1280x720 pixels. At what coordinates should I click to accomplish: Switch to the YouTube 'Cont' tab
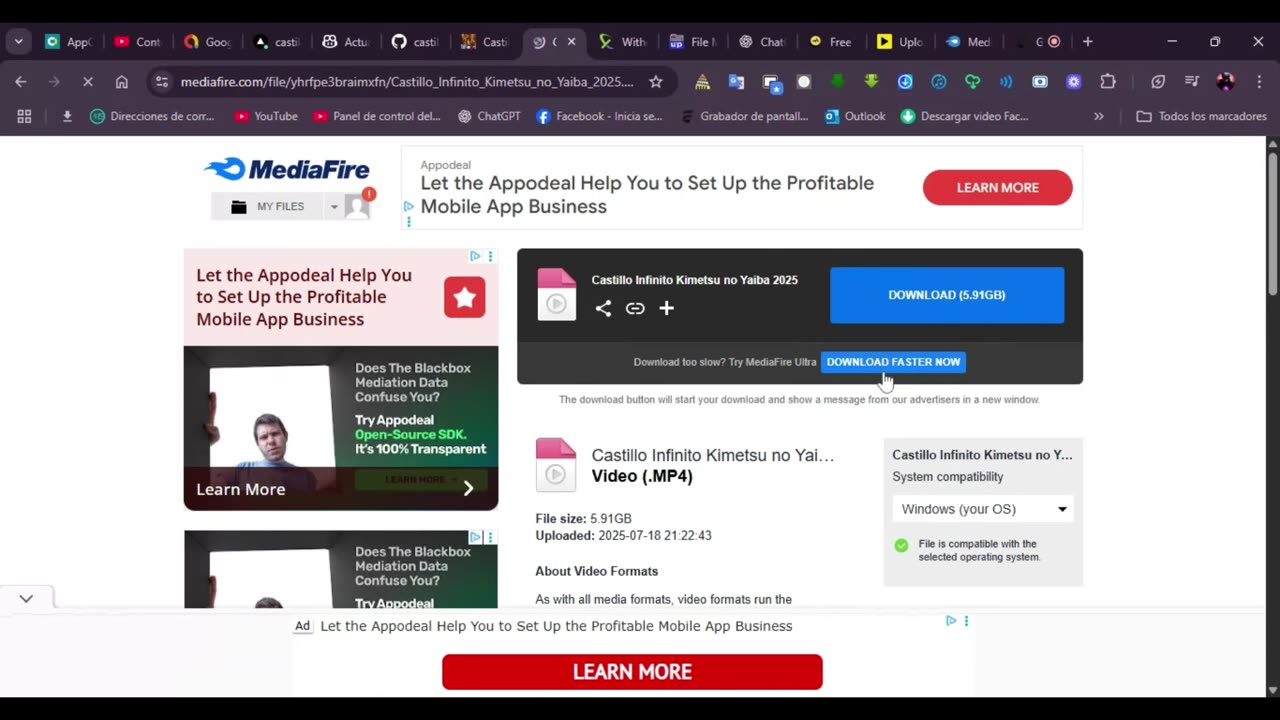point(138,42)
